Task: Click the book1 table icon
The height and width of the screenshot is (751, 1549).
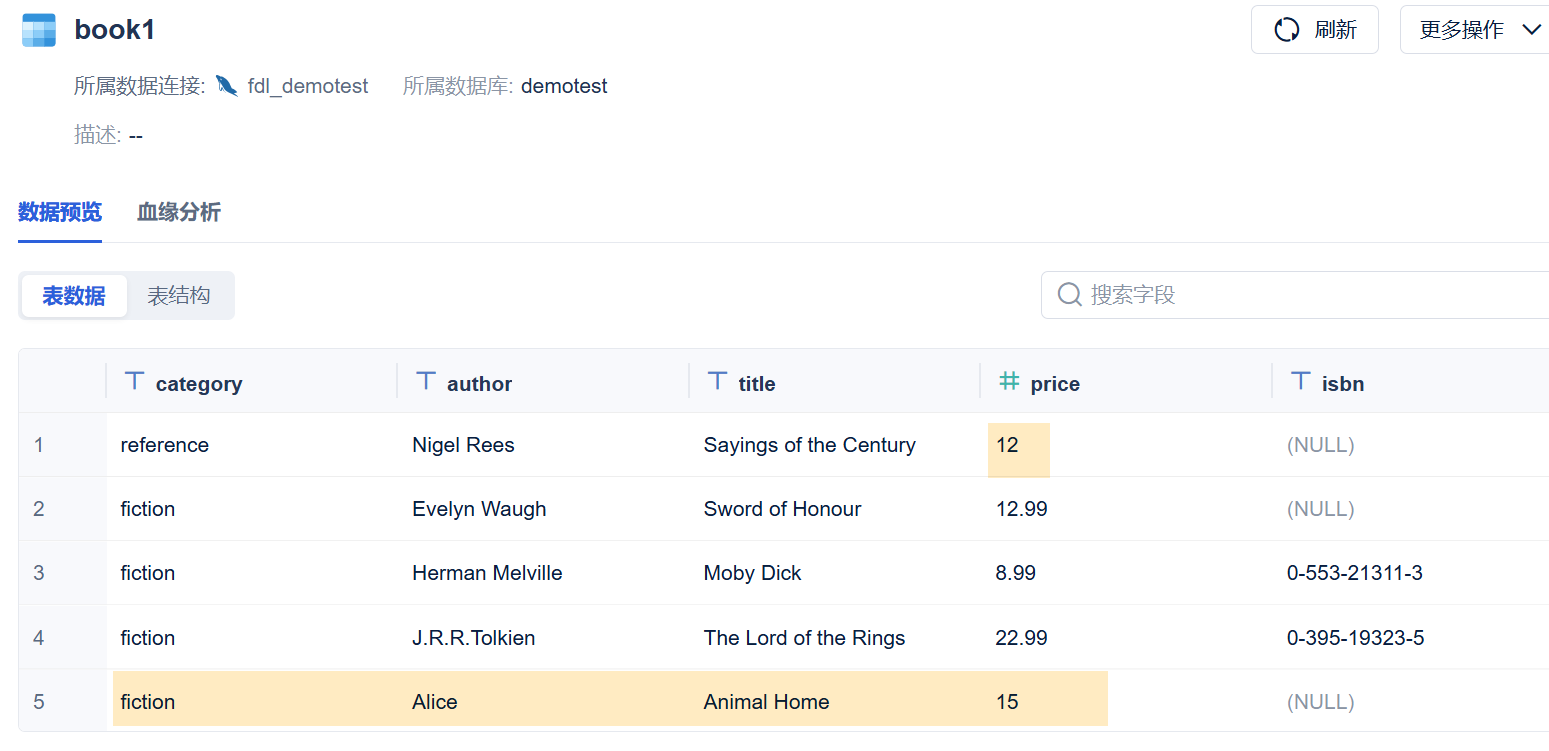Action: [x=39, y=30]
